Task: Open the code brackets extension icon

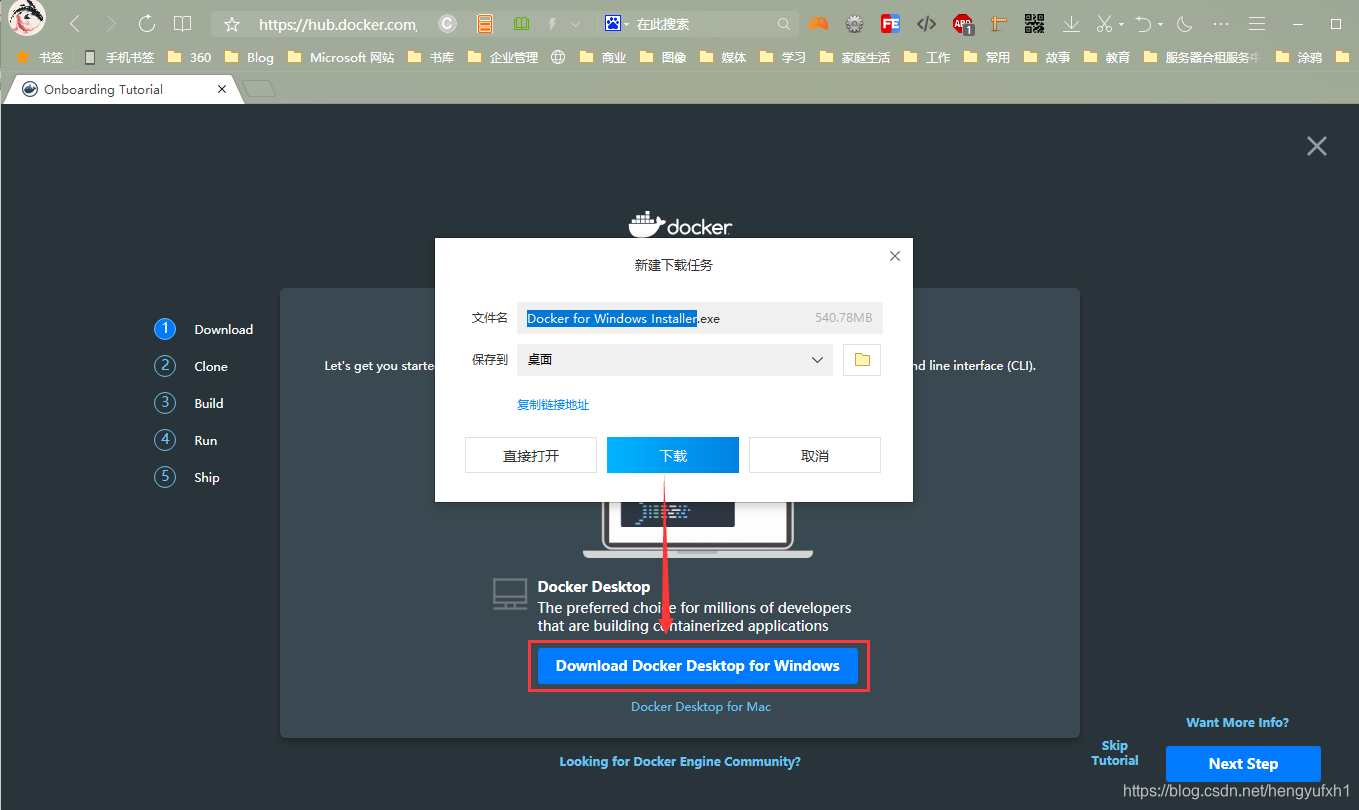Action: (926, 24)
